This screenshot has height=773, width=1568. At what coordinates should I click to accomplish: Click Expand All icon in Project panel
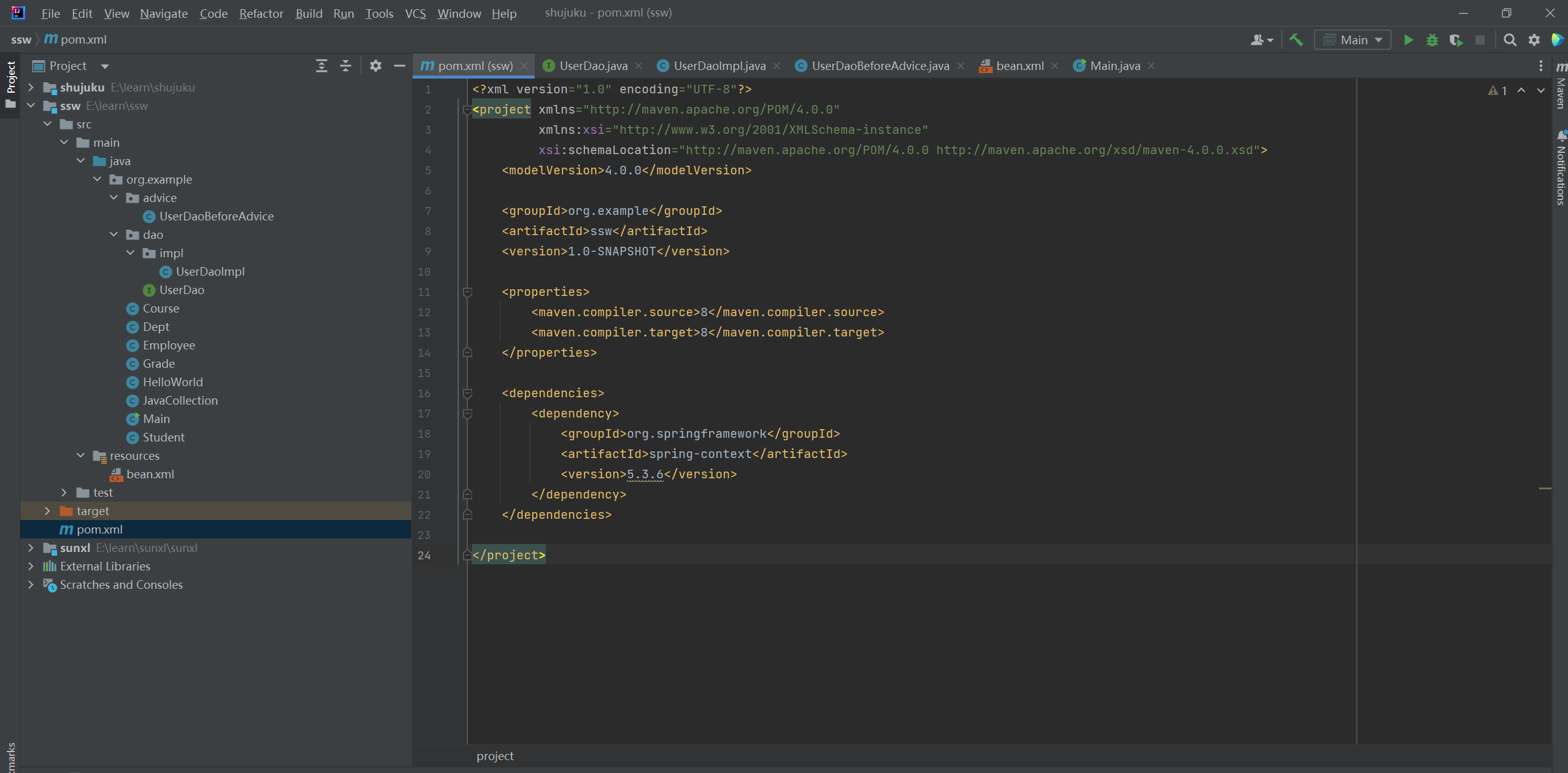coord(321,66)
